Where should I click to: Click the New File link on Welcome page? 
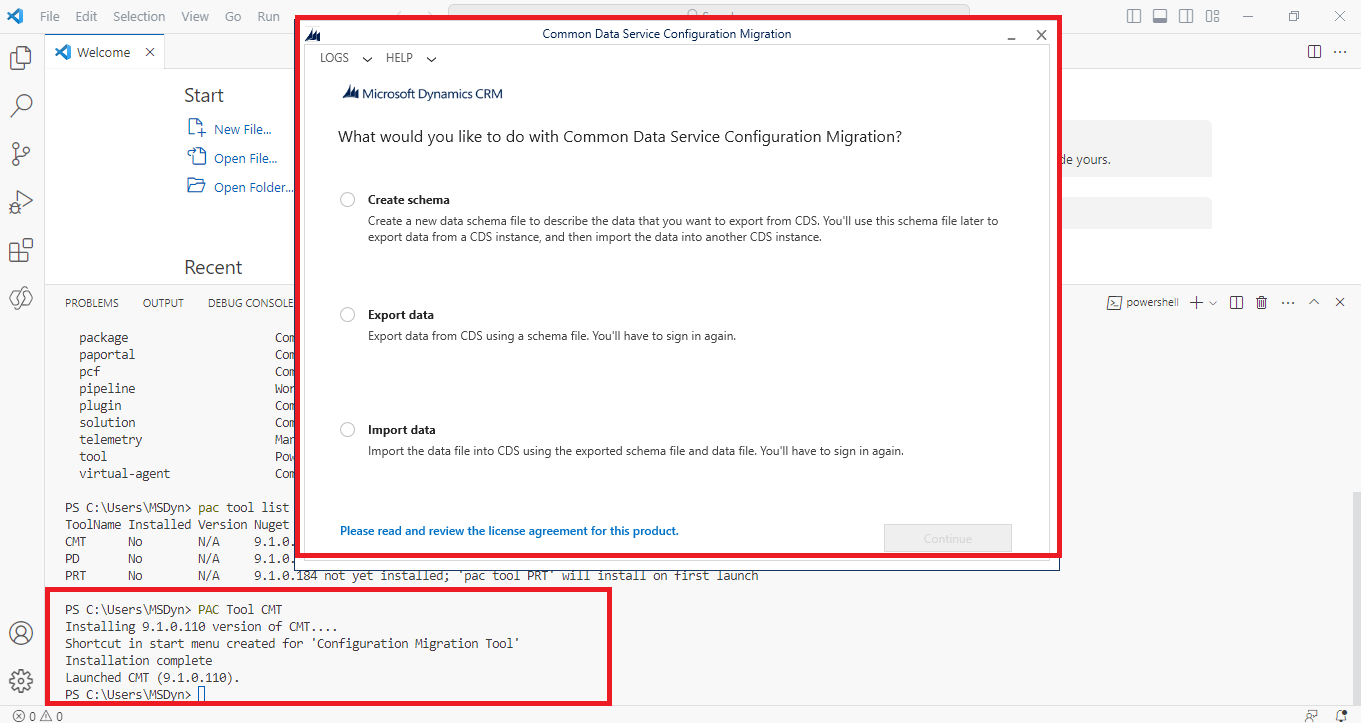pyautogui.click(x=242, y=129)
